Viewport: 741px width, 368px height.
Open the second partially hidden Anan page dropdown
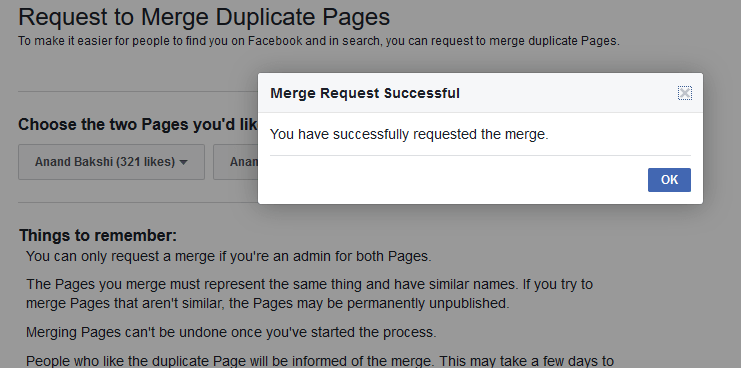(235, 162)
